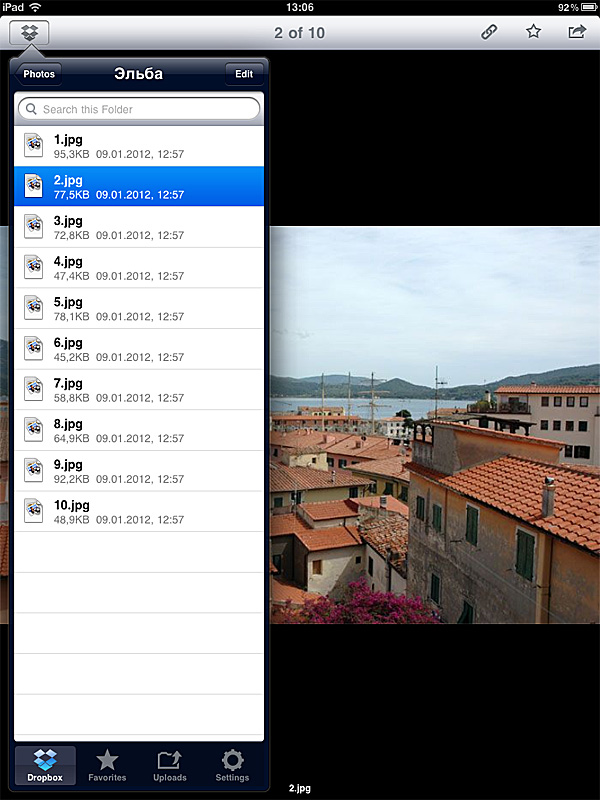Copy link using the chain link icon
The image size is (600, 800).
(489, 32)
